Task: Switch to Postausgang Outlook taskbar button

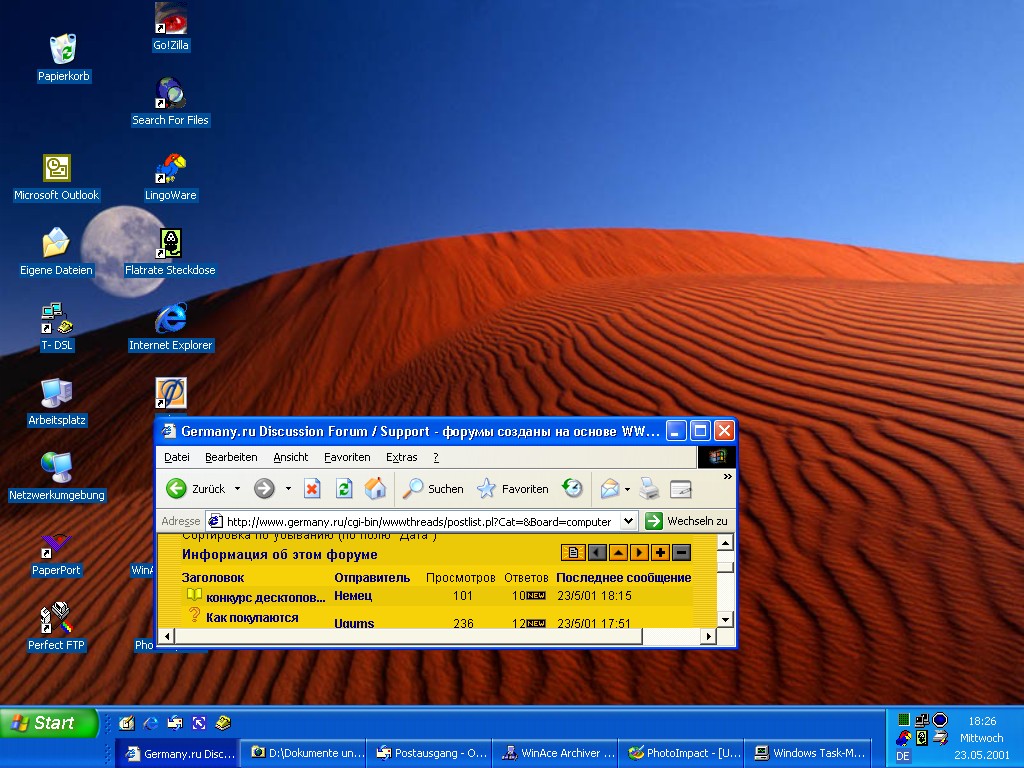Action: tap(430, 753)
